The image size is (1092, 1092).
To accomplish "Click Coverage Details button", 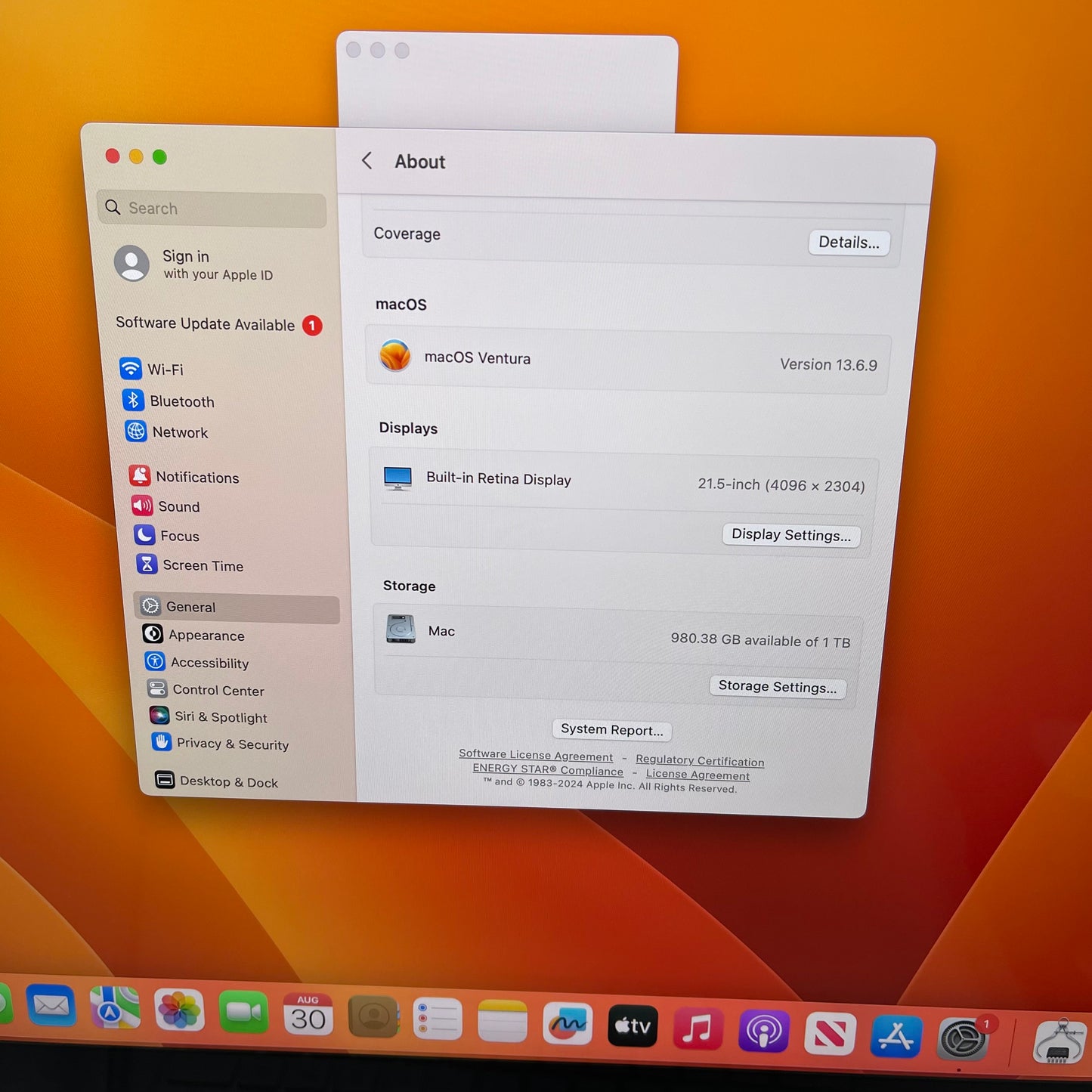I will tap(849, 243).
